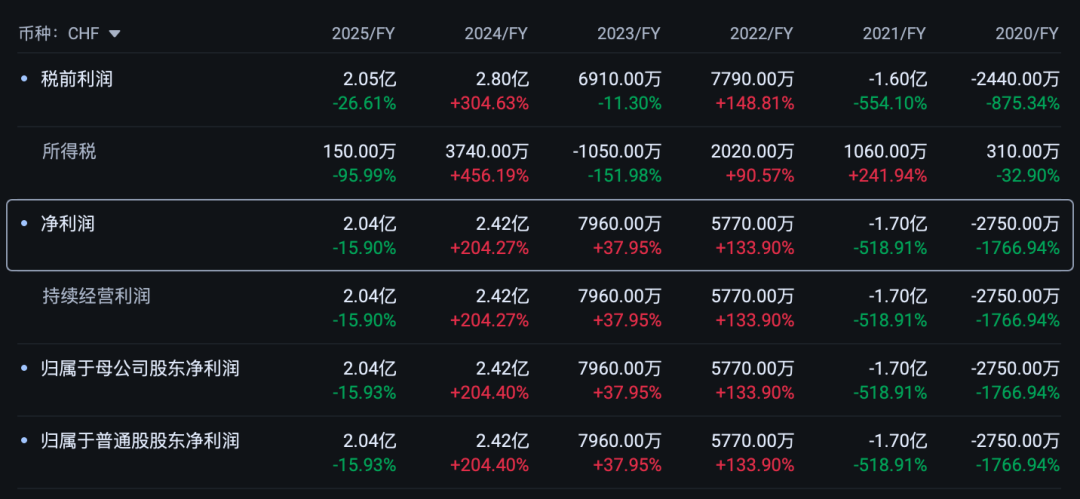Choose the 2023/FY column header
1080x499 pixels.
point(629,34)
